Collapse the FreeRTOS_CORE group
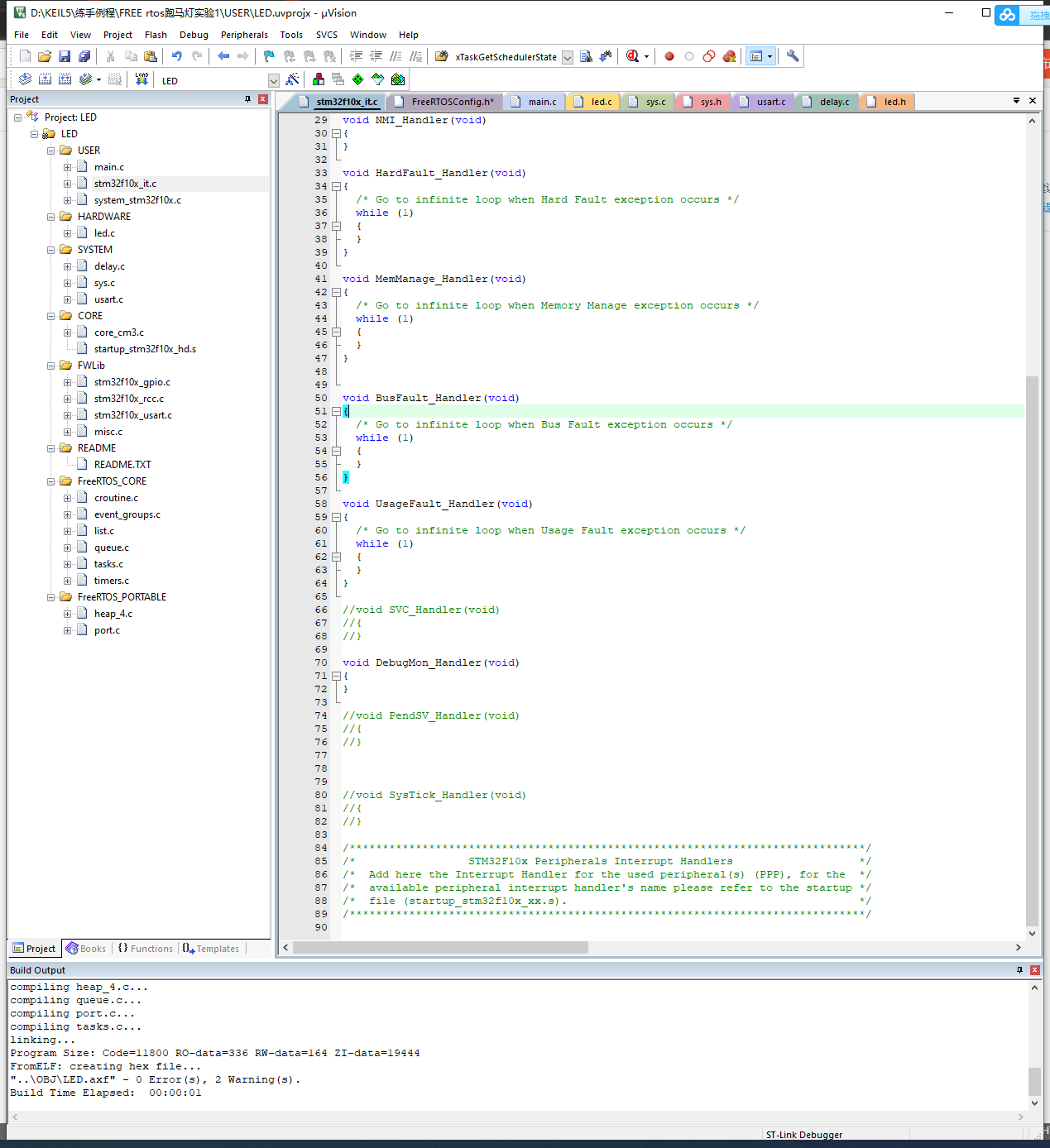Image resolution: width=1050 pixels, height=1148 pixels. [51, 481]
